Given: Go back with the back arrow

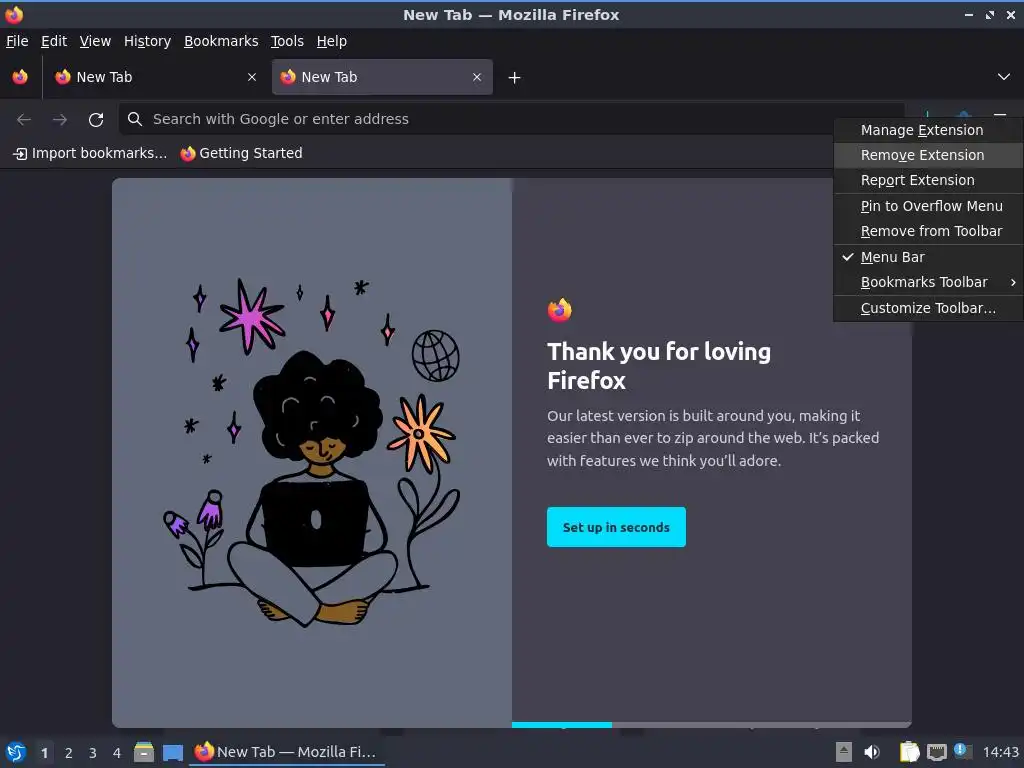Looking at the screenshot, I should click(x=24, y=120).
